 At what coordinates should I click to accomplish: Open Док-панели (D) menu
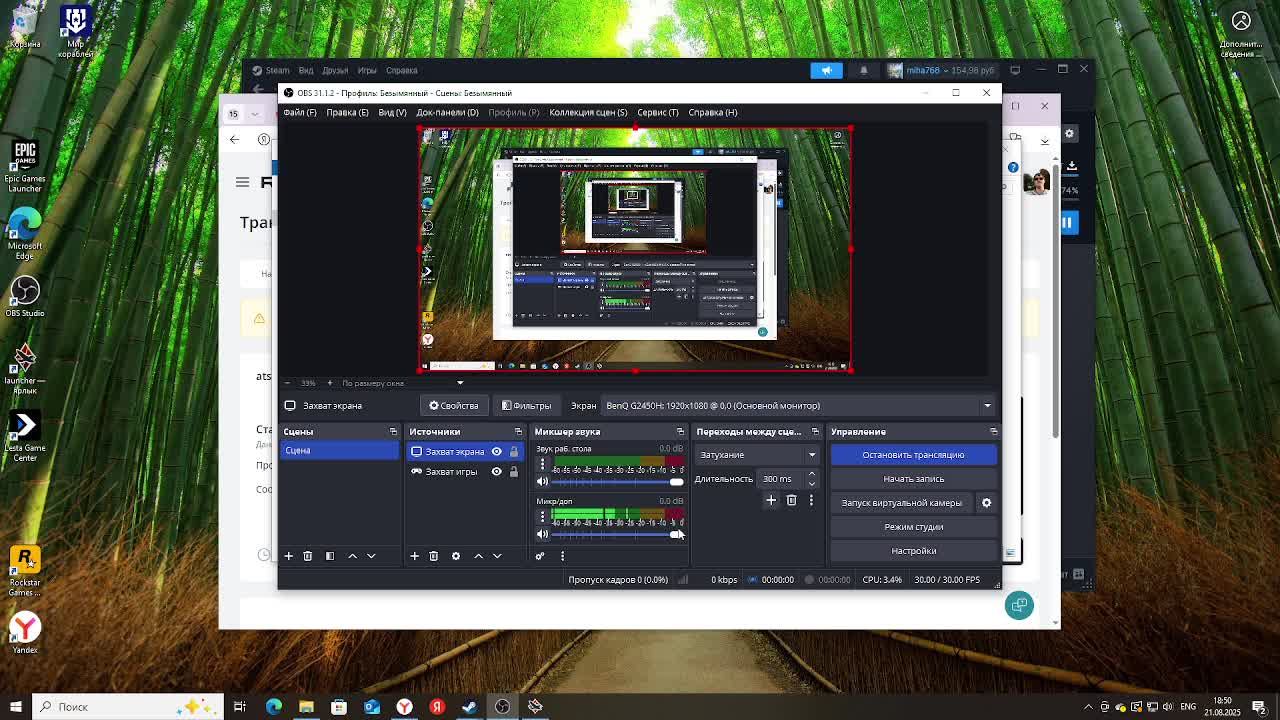[447, 112]
